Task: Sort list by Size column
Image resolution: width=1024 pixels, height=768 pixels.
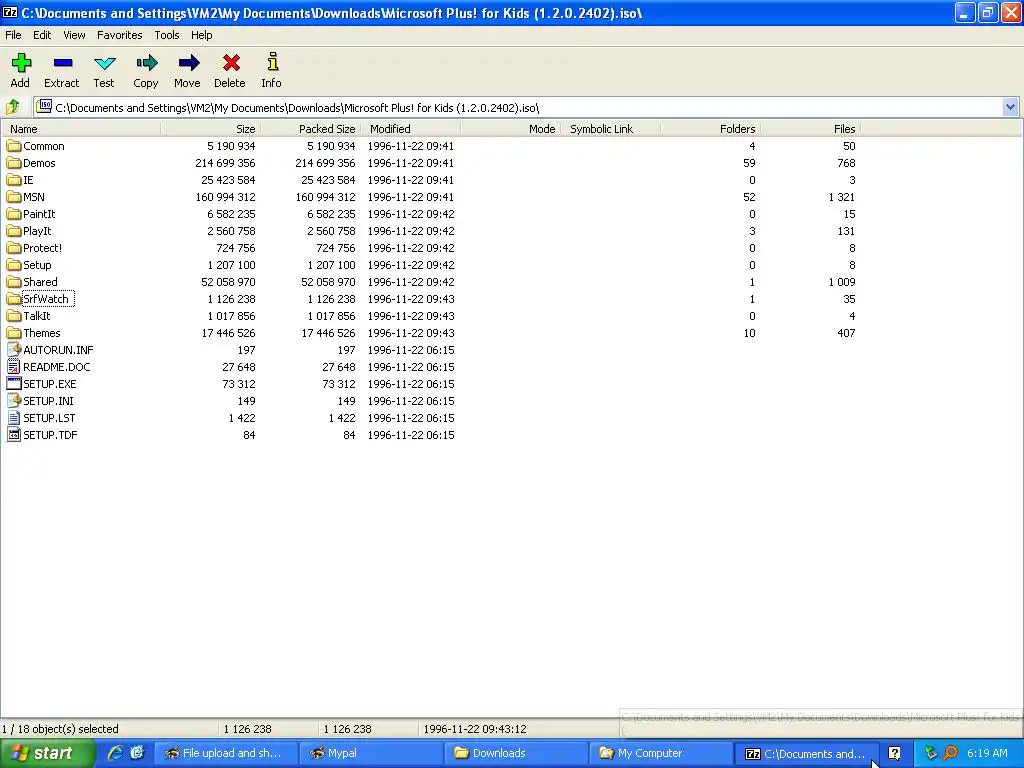Action: click(x=210, y=129)
